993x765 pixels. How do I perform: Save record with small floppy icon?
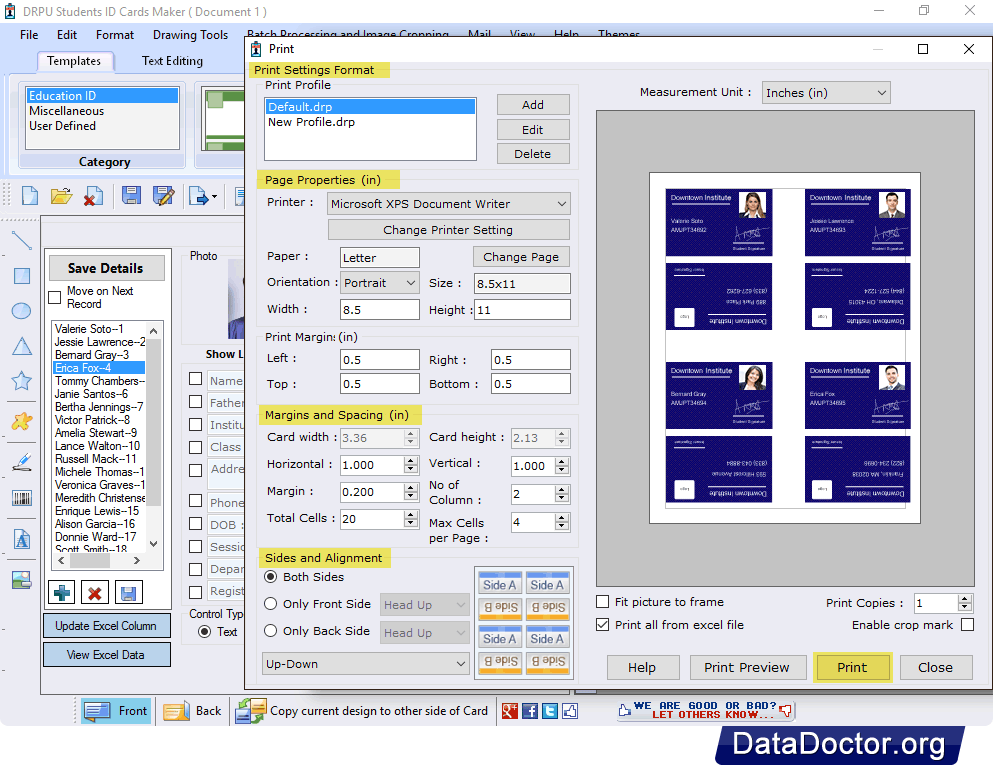click(128, 593)
